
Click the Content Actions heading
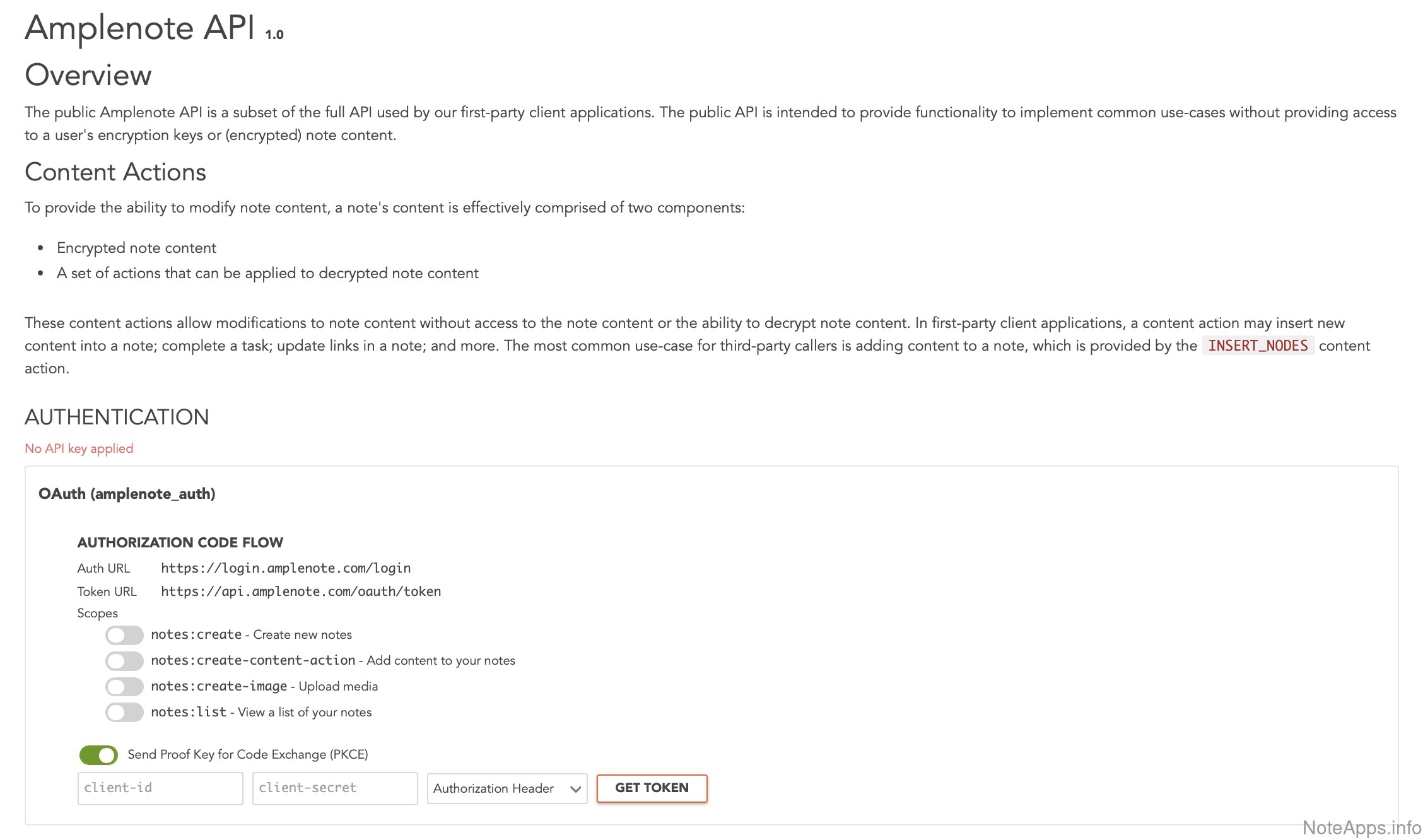coord(115,172)
